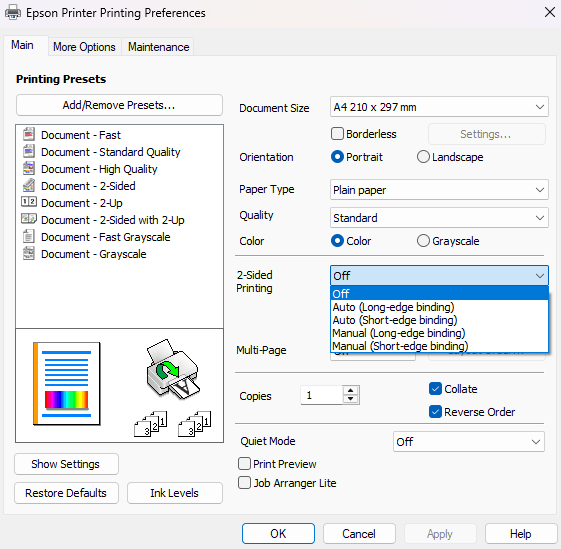
Task: Select "Document - Fast" preset text
Action: (x=81, y=135)
